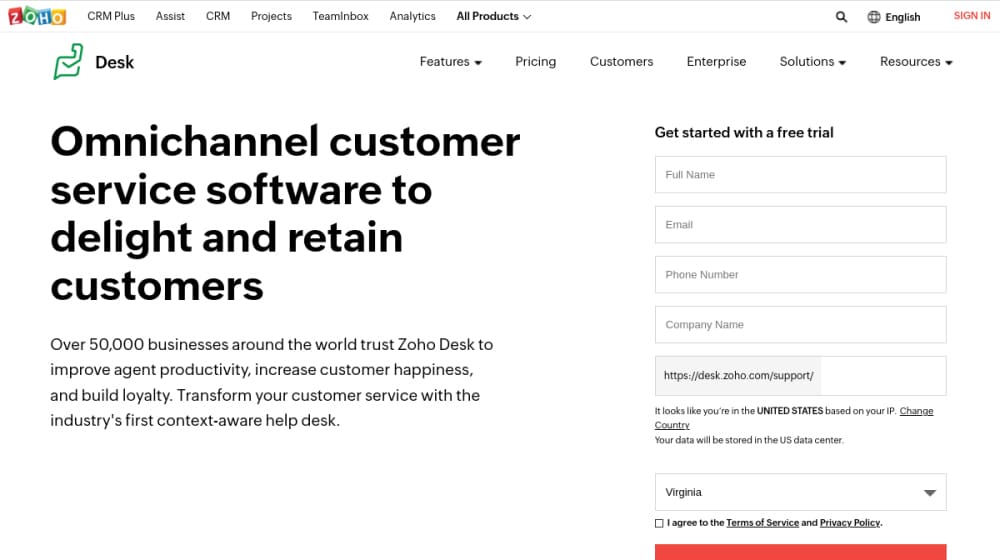Click the 'Omnichannel customer service software' headline
This screenshot has width=1000, height=560.
tap(285, 214)
